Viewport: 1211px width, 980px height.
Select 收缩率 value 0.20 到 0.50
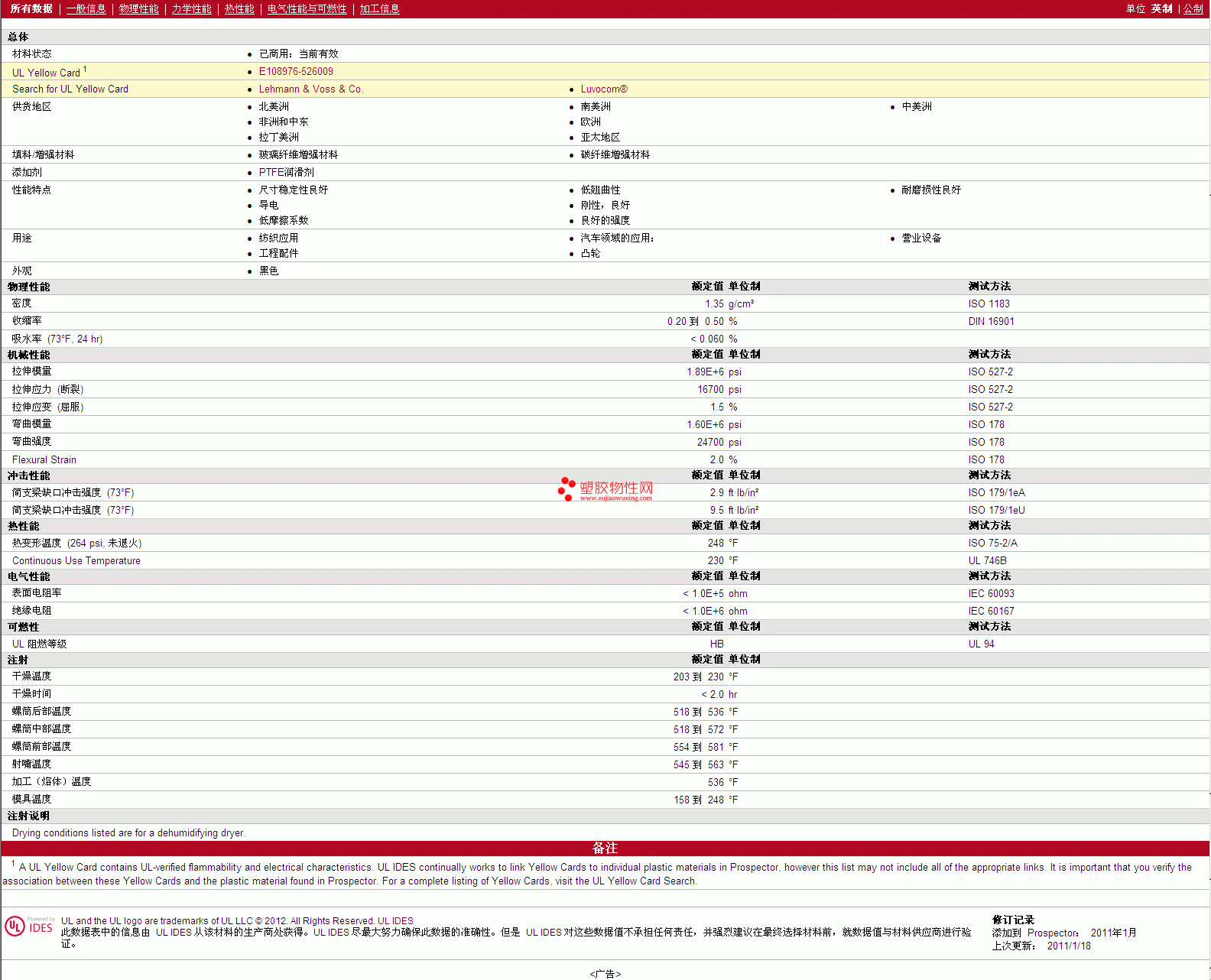tap(695, 321)
